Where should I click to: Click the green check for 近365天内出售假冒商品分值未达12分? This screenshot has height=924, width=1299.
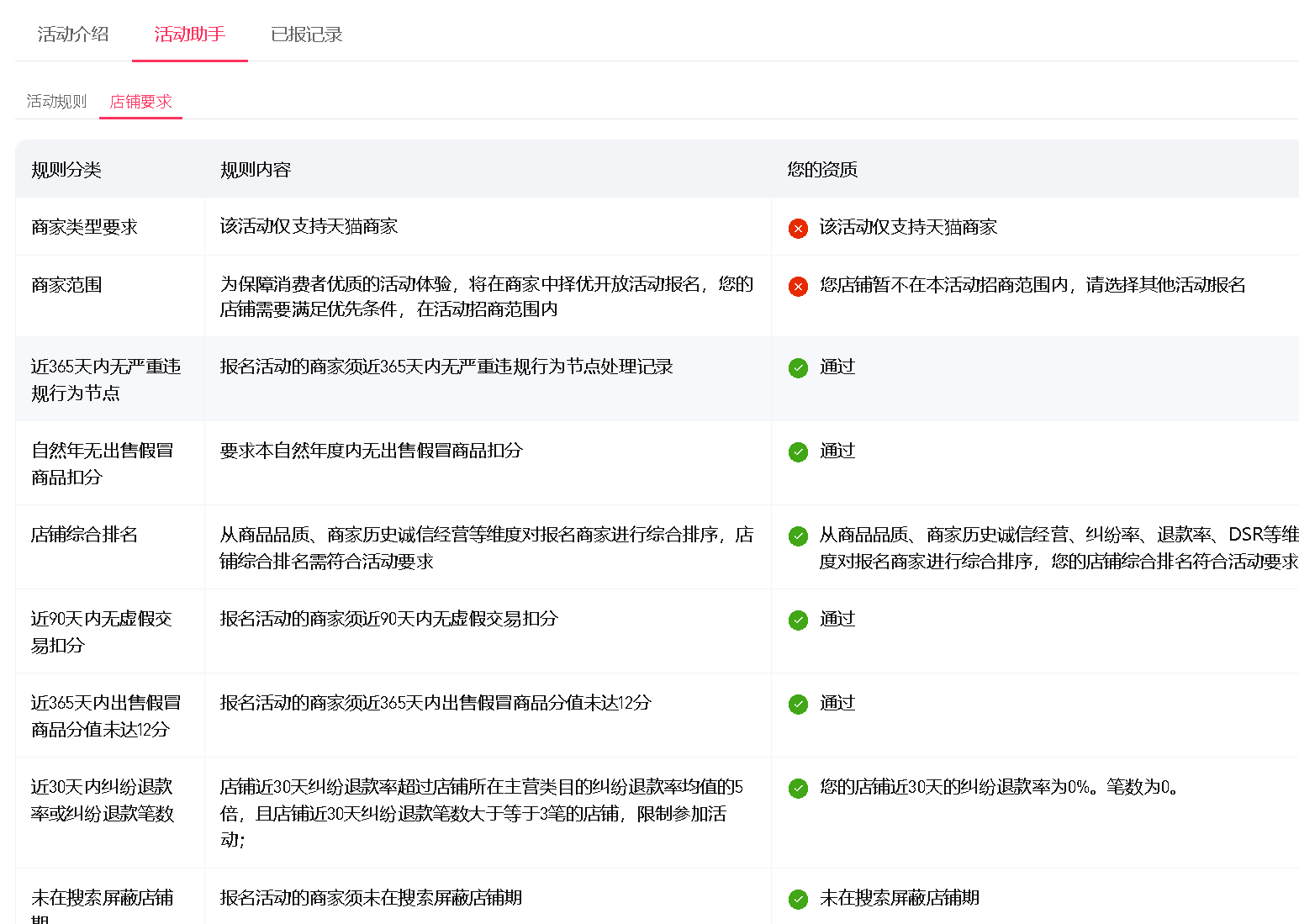point(798,704)
